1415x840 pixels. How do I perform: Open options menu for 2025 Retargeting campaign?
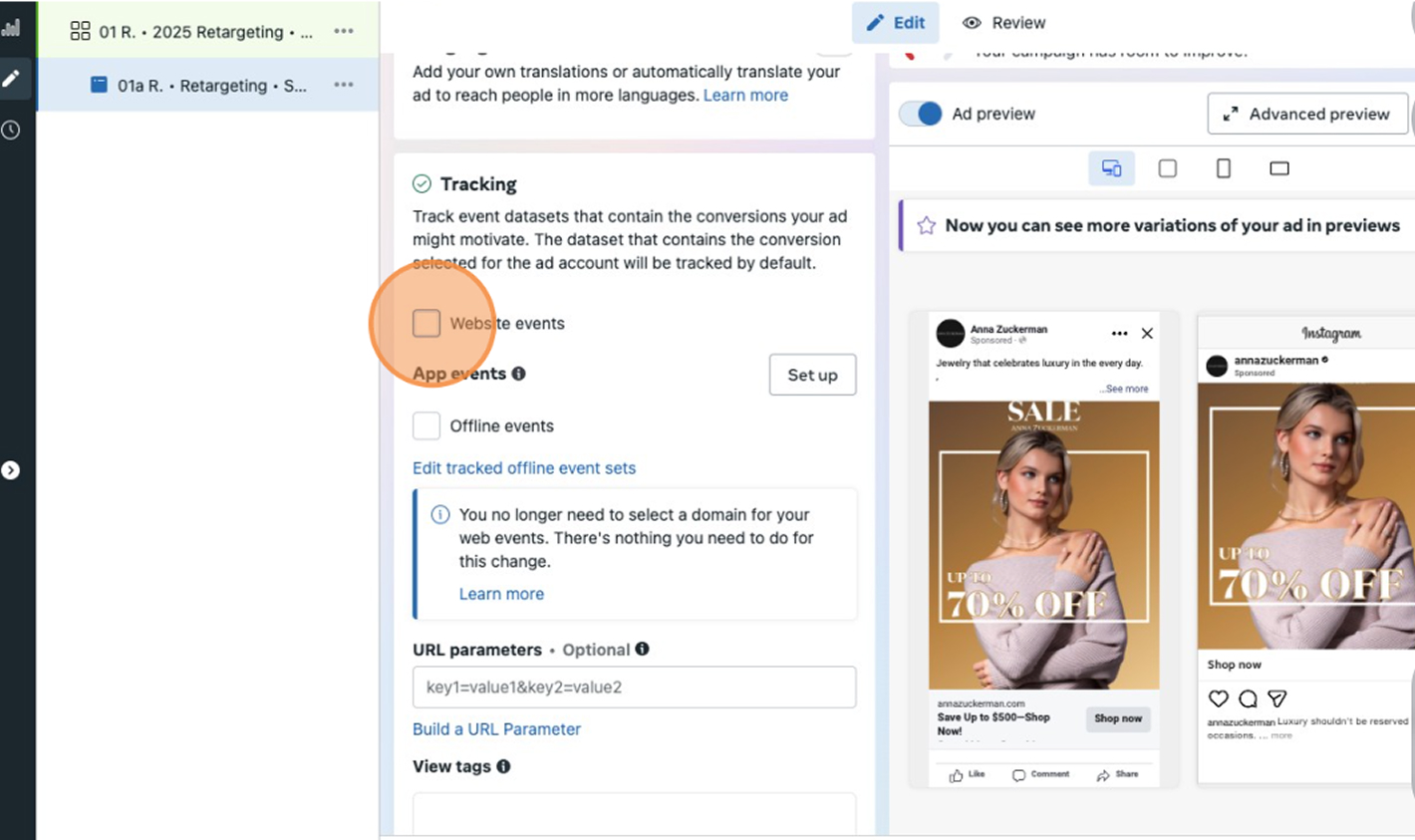344,32
